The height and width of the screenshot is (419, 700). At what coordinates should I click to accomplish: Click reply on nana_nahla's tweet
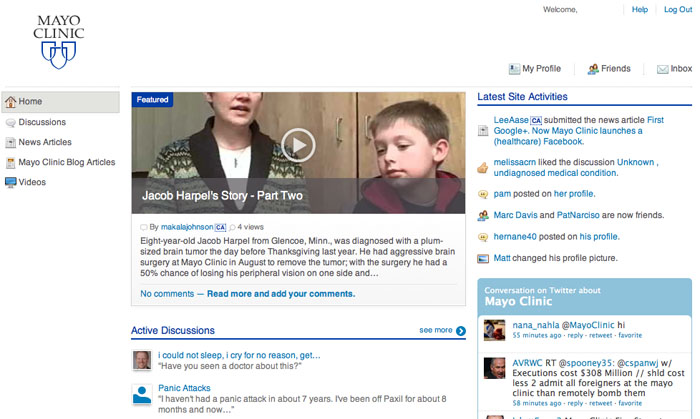tap(575, 335)
